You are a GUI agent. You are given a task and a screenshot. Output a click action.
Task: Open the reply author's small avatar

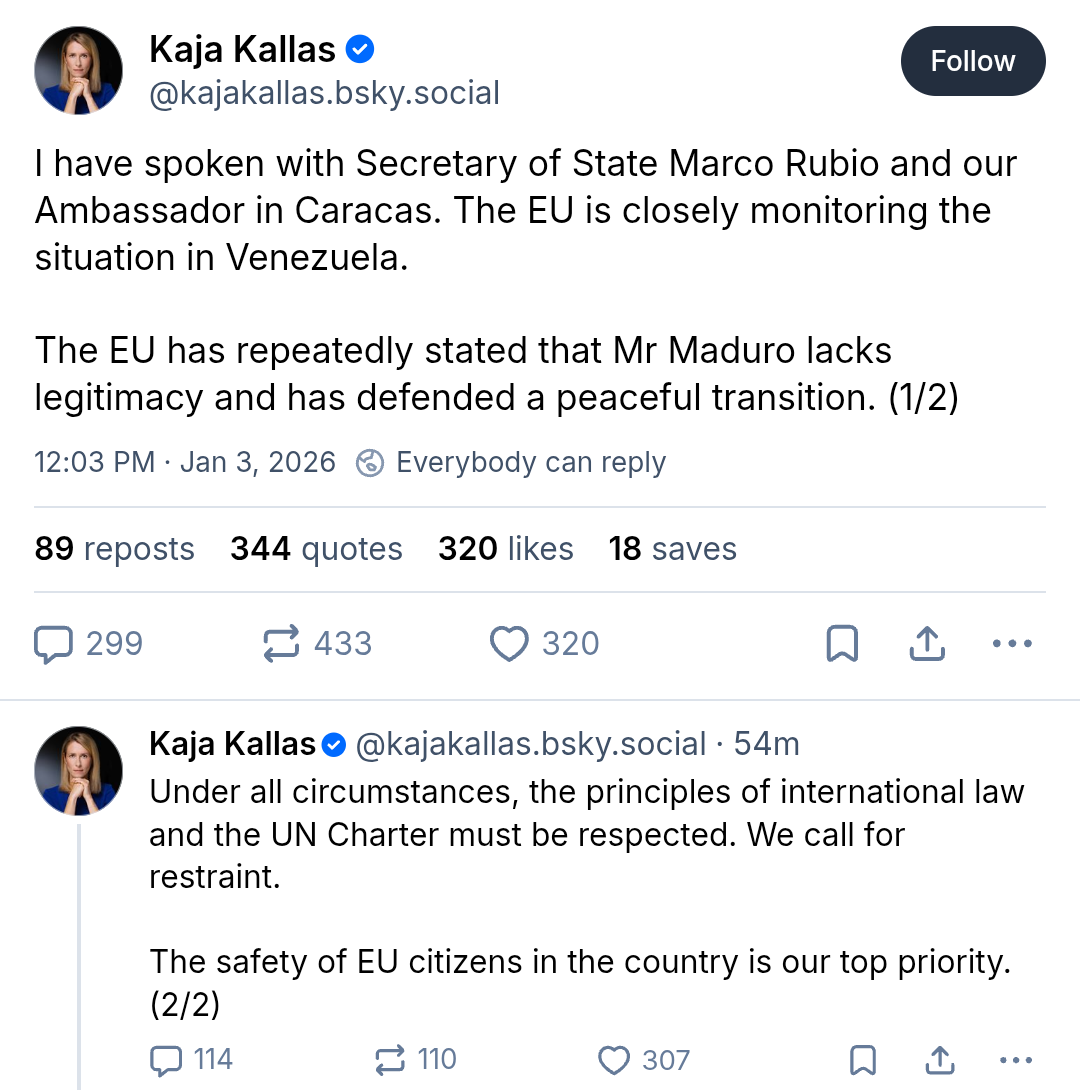click(x=78, y=771)
